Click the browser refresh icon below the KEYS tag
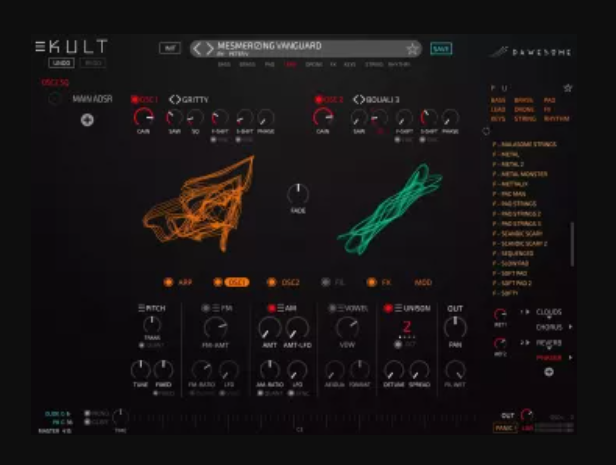 (x=486, y=131)
